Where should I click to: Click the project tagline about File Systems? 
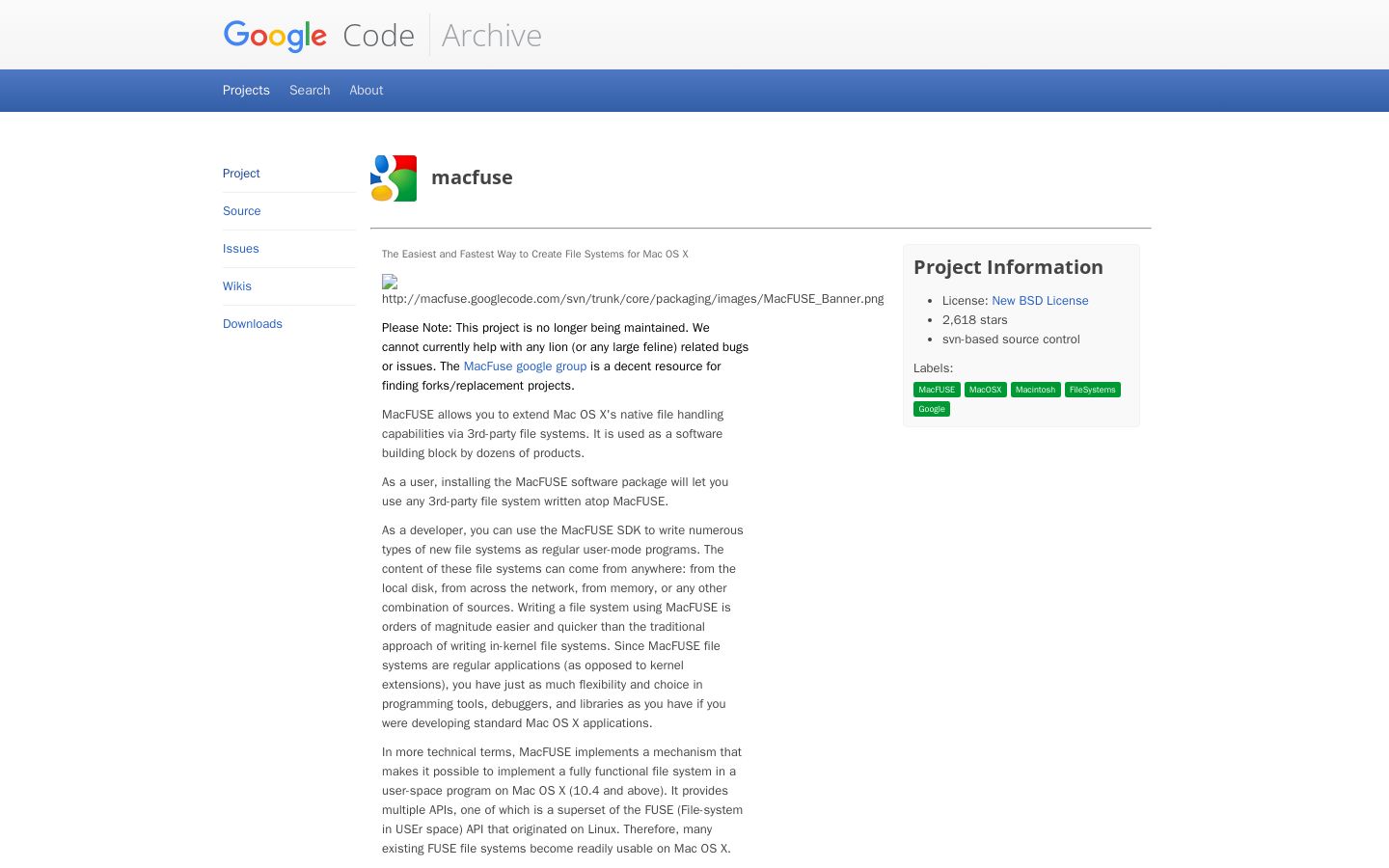click(535, 255)
